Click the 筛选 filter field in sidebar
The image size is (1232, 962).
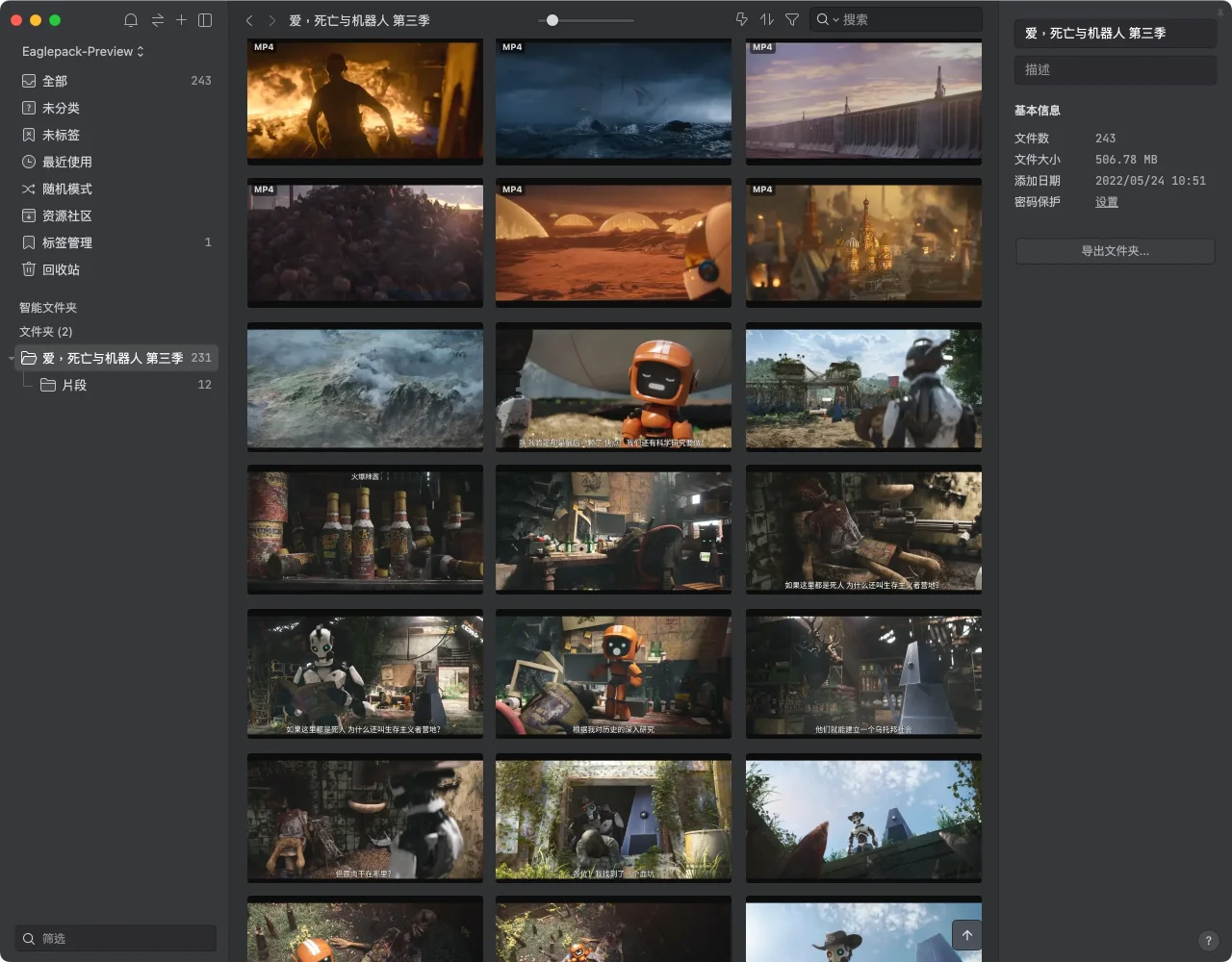coord(115,938)
